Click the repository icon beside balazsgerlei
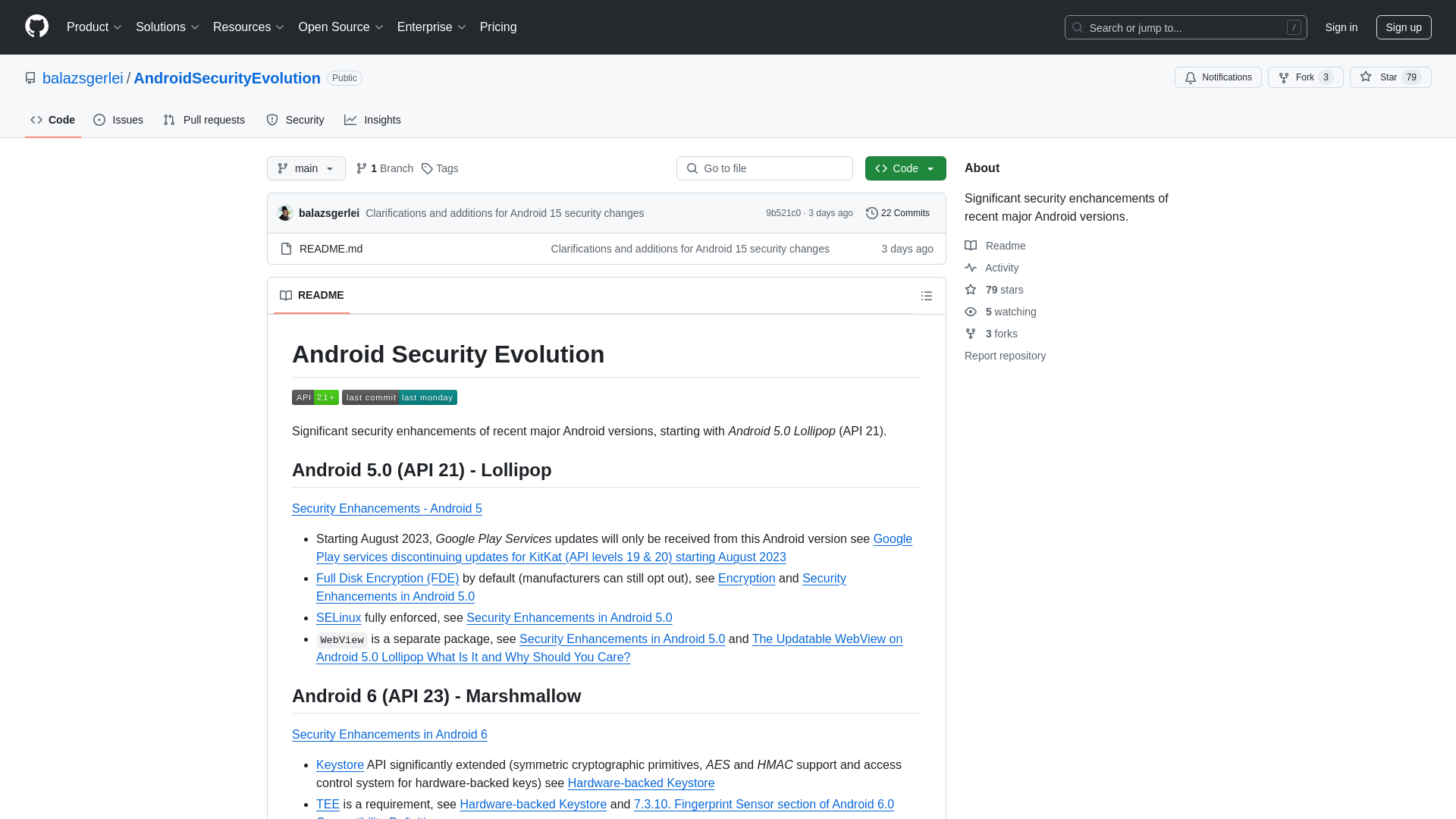Viewport: 1456px width, 819px height. pos(30,78)
